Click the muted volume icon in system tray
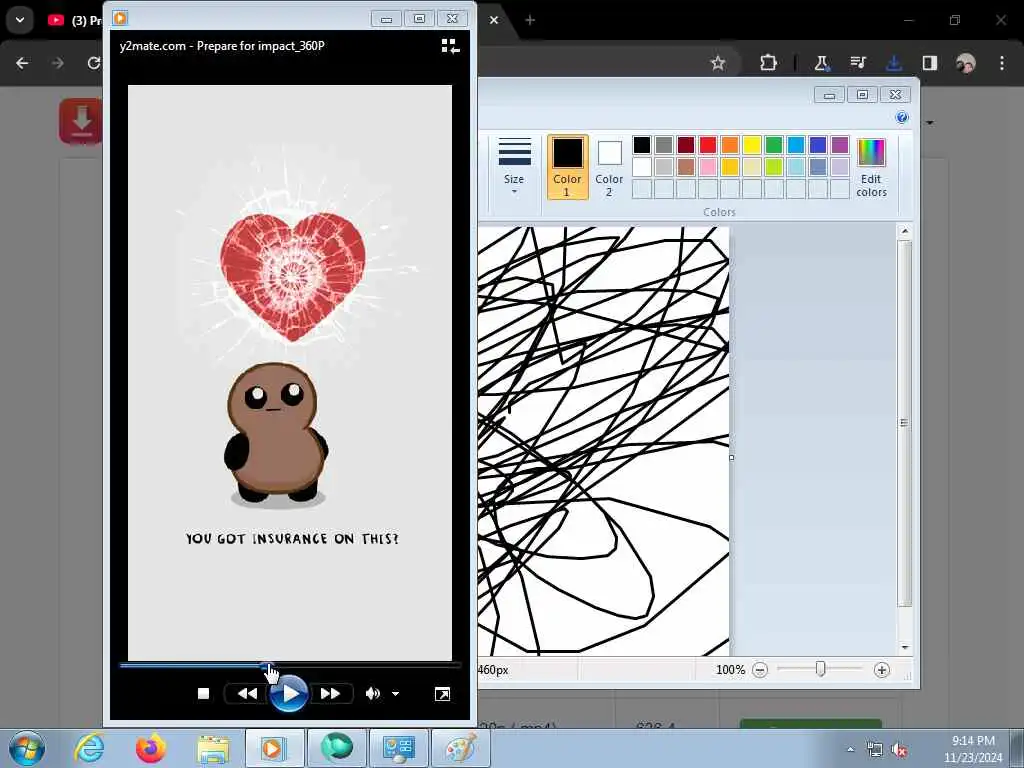The width and height of the screenshot is (1024, 768). click(899, 750)
